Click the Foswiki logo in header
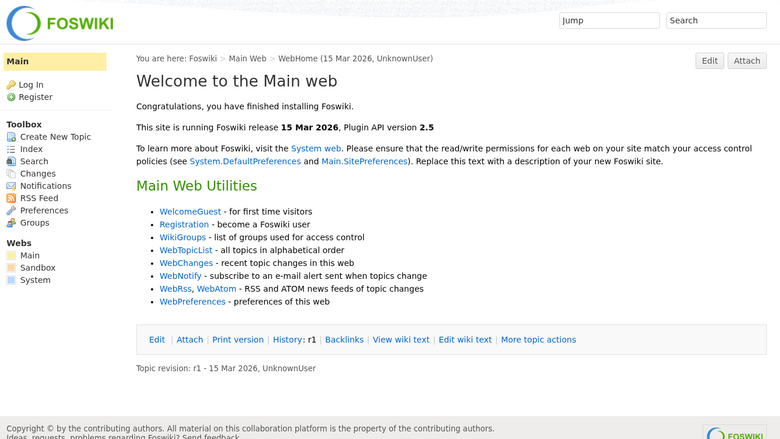780x439 pixels. pos(60,23)
